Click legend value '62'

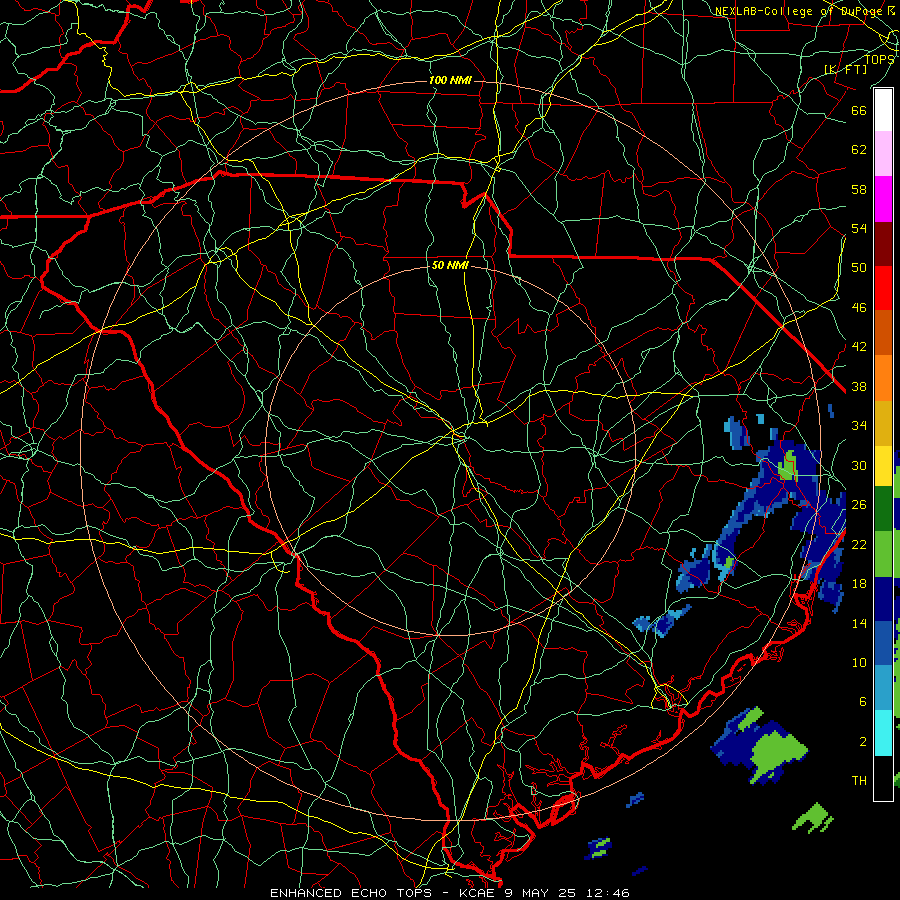tap(859, 150)
